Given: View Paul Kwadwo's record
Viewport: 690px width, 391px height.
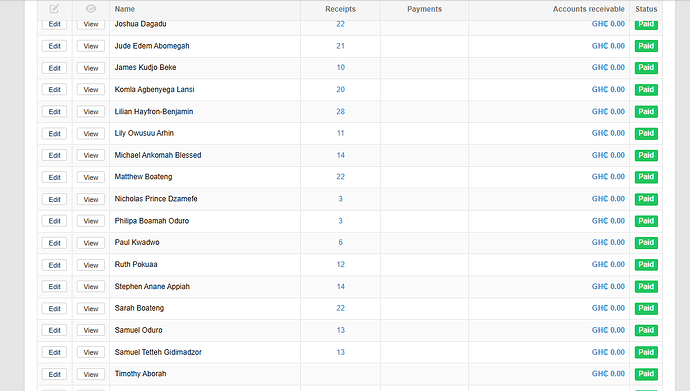Looking at the screenshot, I should [91, 242].
